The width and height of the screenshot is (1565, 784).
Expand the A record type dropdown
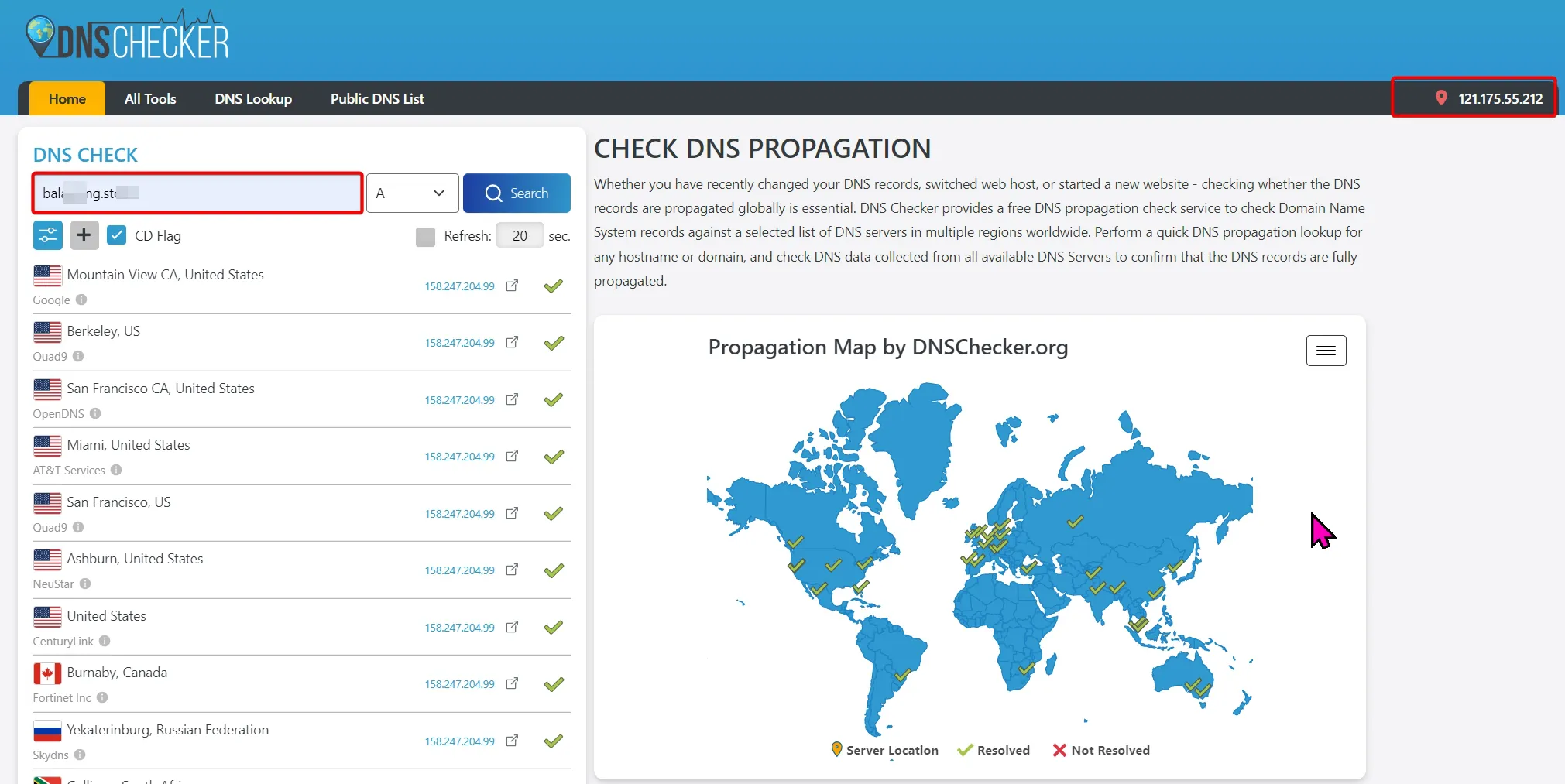pyautogui.click(x=412, y=193)
